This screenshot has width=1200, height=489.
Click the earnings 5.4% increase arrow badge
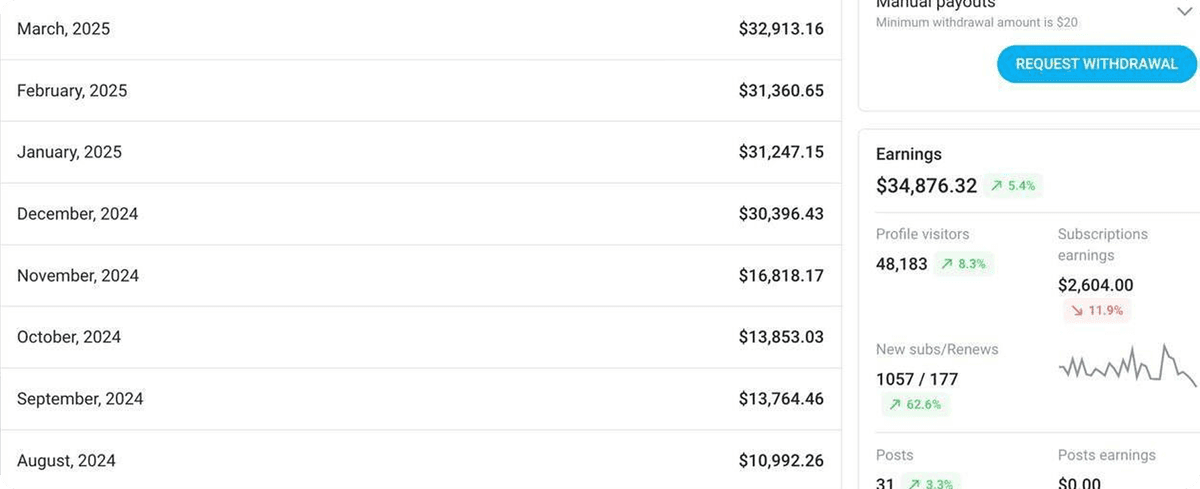click(1013, 186)
